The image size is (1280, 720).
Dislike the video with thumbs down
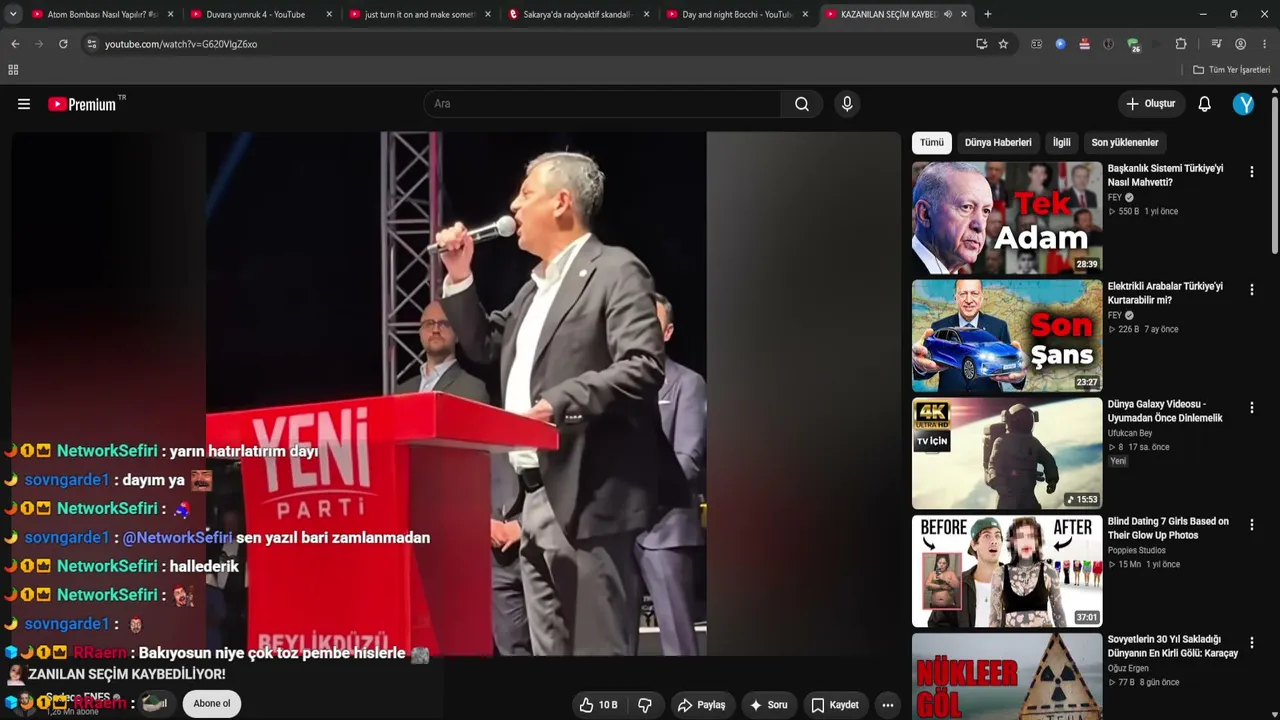pyautogui.click(x=645, y=705)
